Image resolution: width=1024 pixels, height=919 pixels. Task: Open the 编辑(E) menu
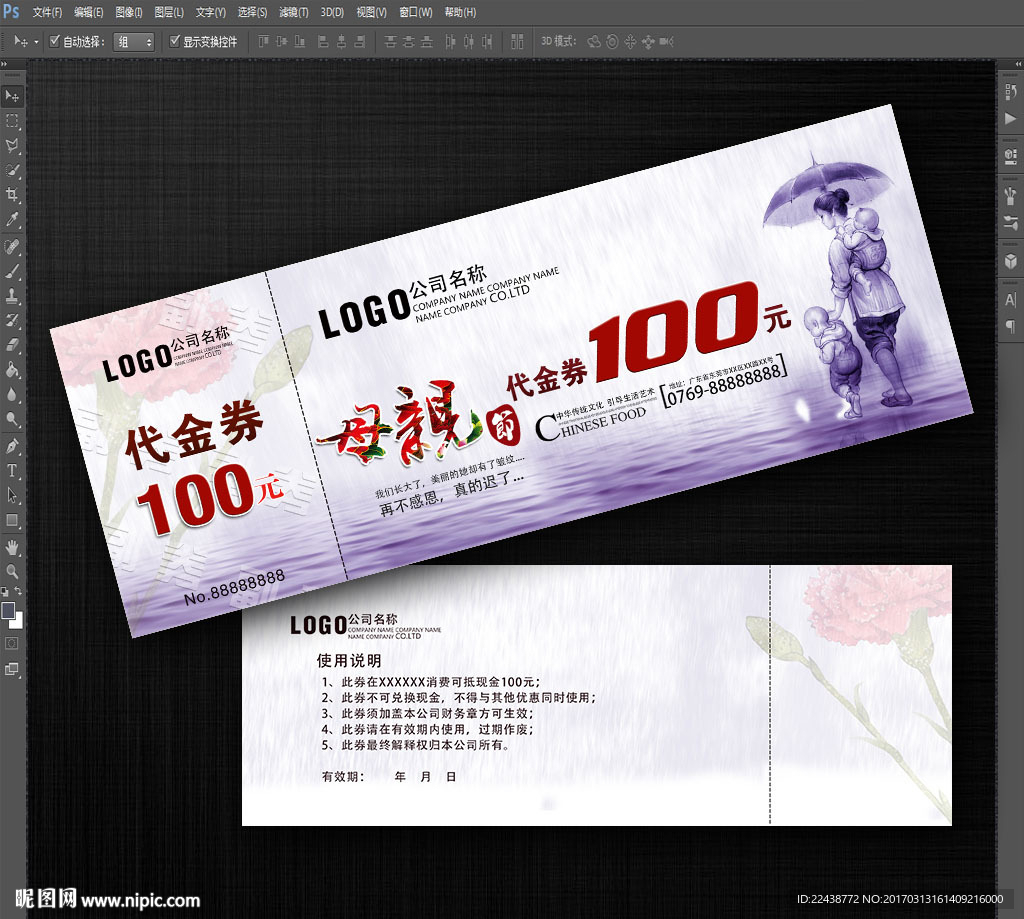88,12
